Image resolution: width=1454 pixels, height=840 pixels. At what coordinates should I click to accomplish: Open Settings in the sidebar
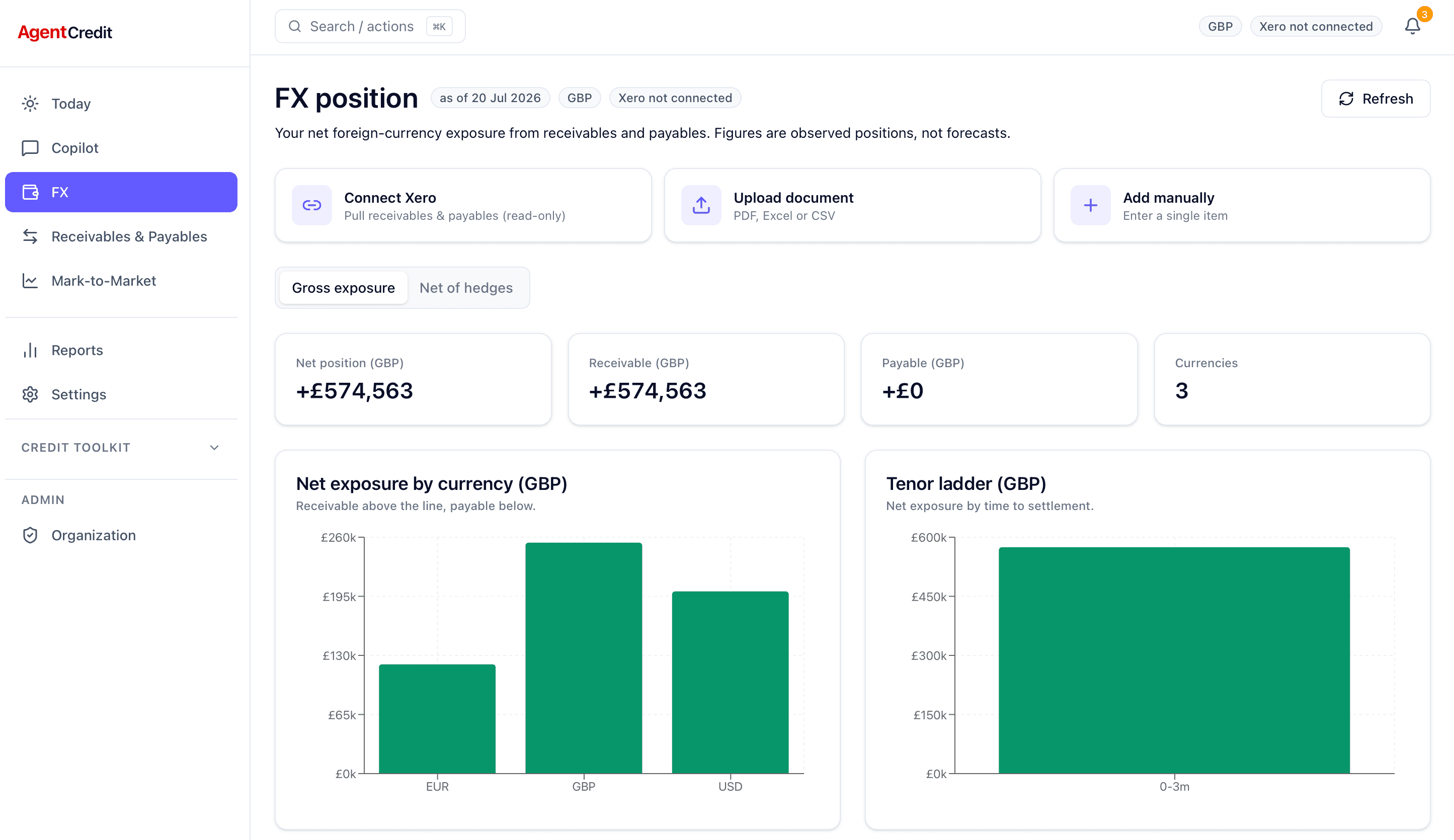(121, 395)
